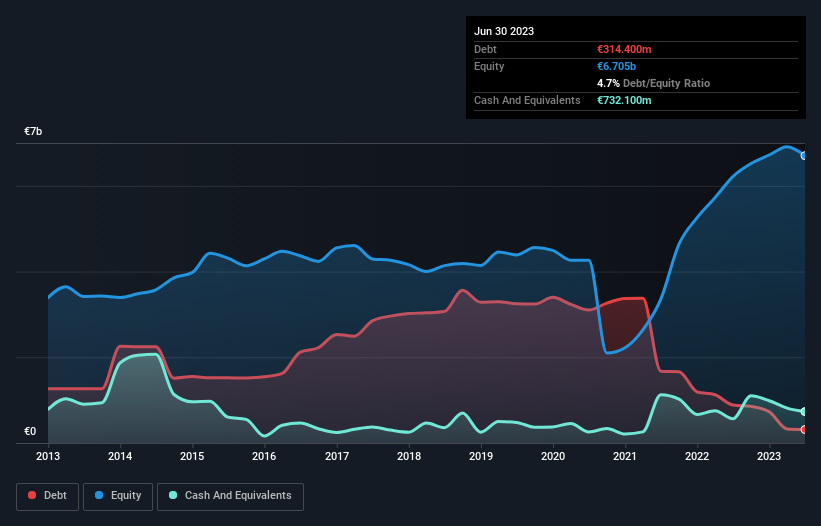This screenshot has height=526, width=821.
Task: Click the €0 y-axis label
Action: 30,431
